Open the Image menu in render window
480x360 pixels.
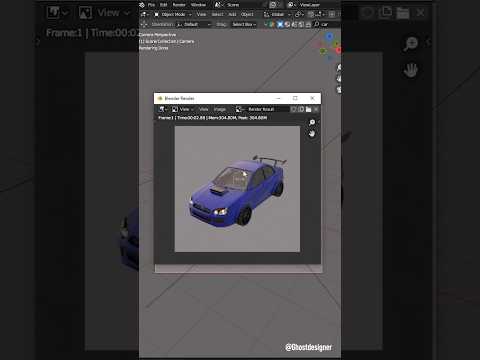click(220, 109)
